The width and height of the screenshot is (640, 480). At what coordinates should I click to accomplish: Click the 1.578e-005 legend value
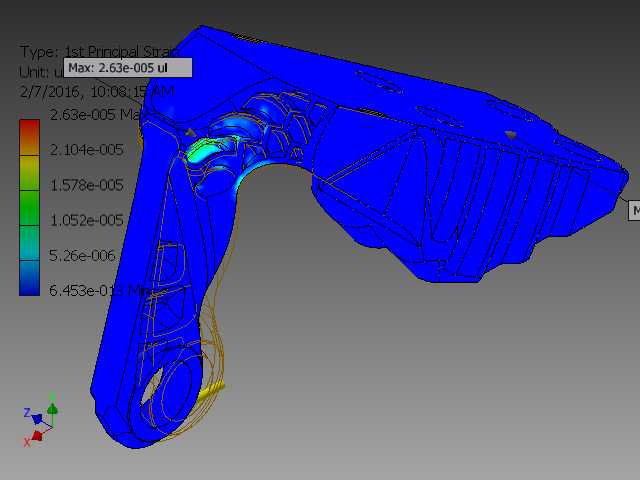point(86,185)
